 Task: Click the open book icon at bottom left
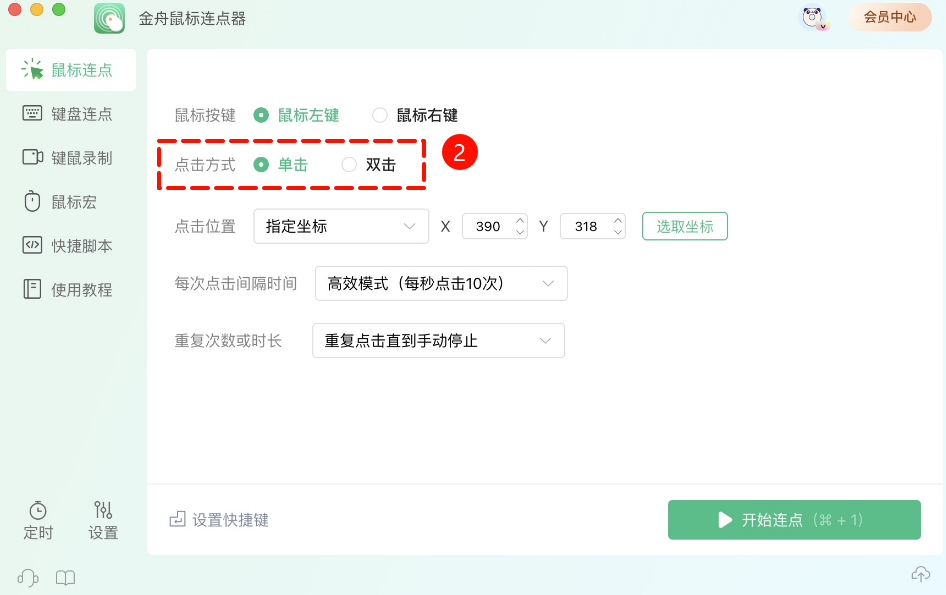[x=65, y=578]
